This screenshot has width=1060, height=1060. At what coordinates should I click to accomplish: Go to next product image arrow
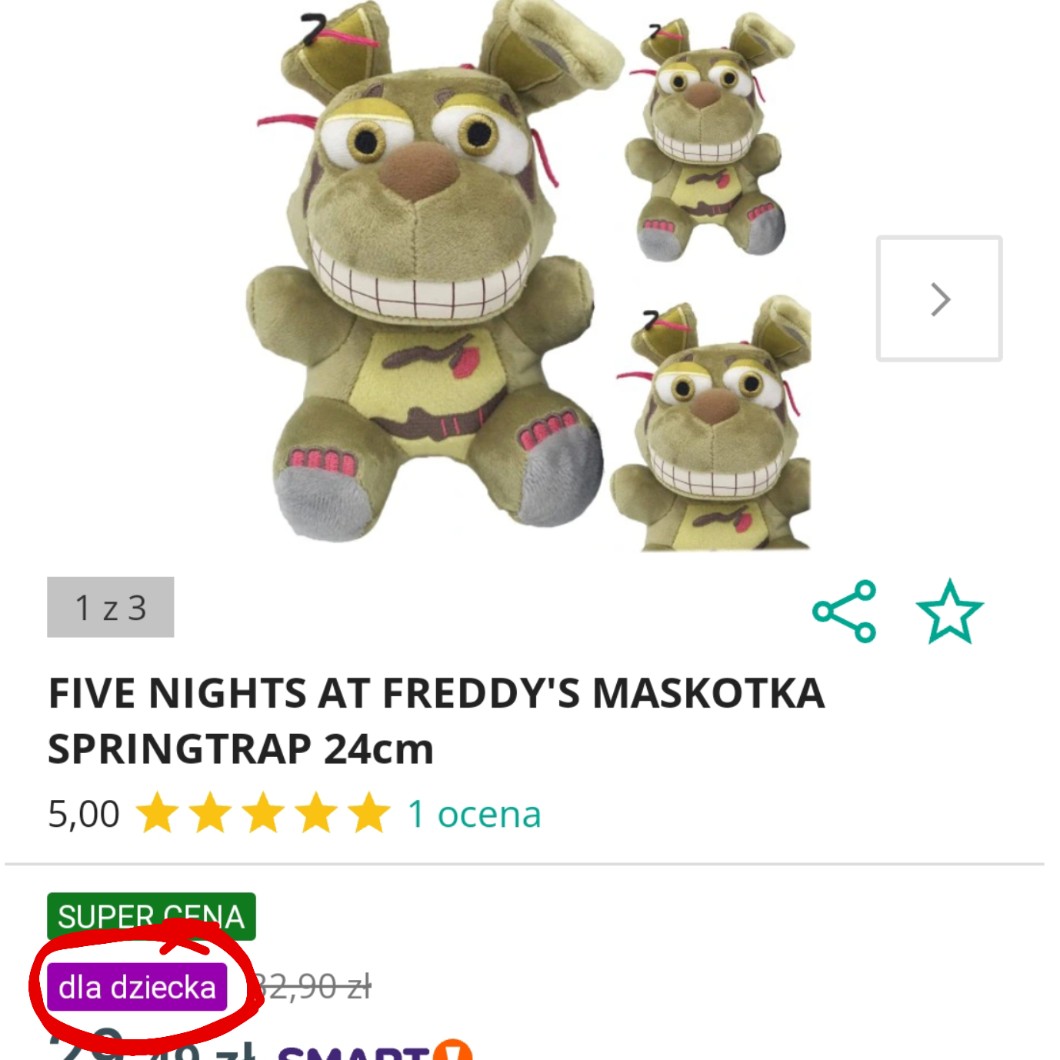pyautogui.click(x=939, y=299)
